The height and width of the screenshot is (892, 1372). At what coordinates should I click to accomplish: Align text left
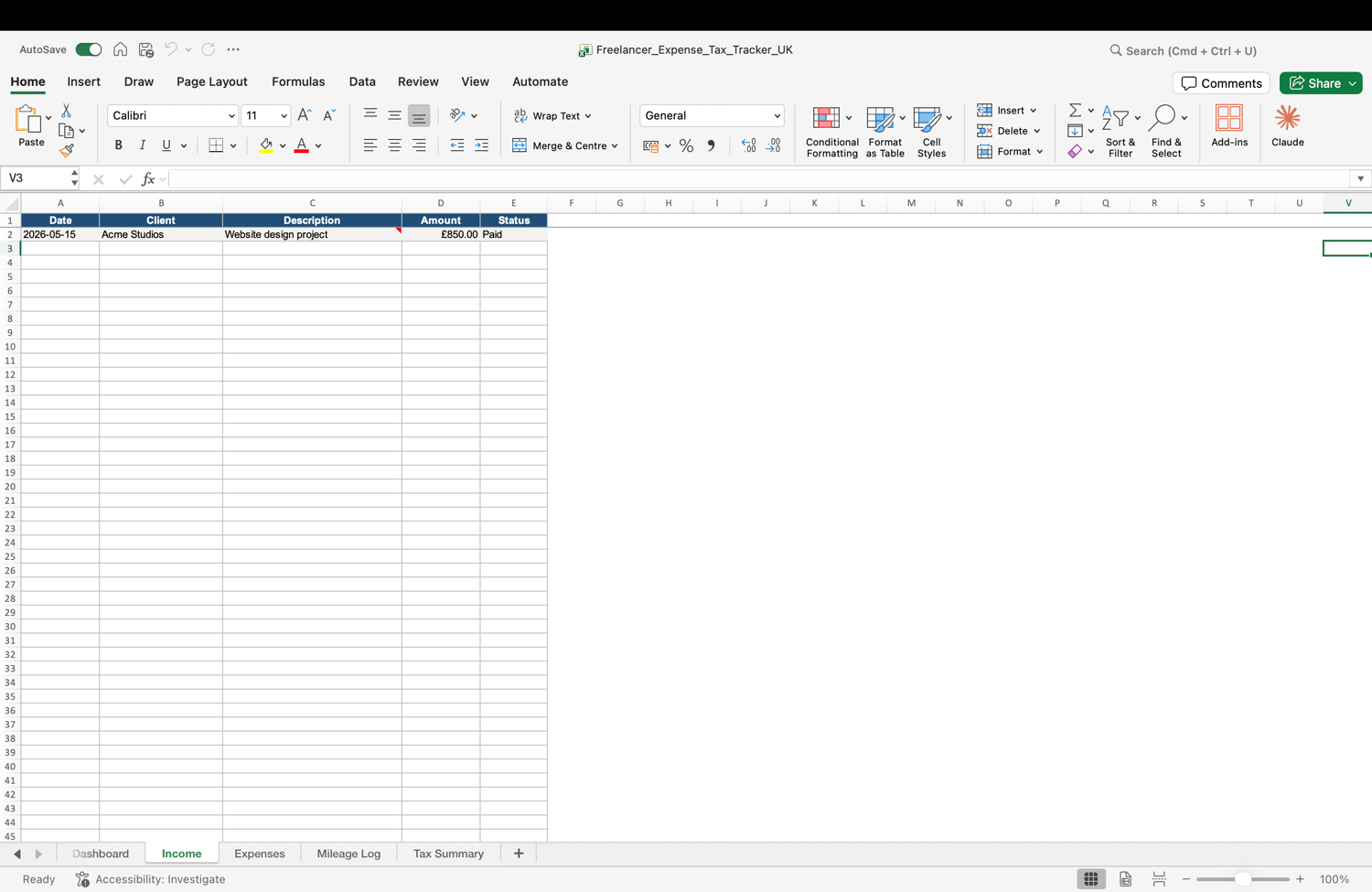[x=370, y=145]
